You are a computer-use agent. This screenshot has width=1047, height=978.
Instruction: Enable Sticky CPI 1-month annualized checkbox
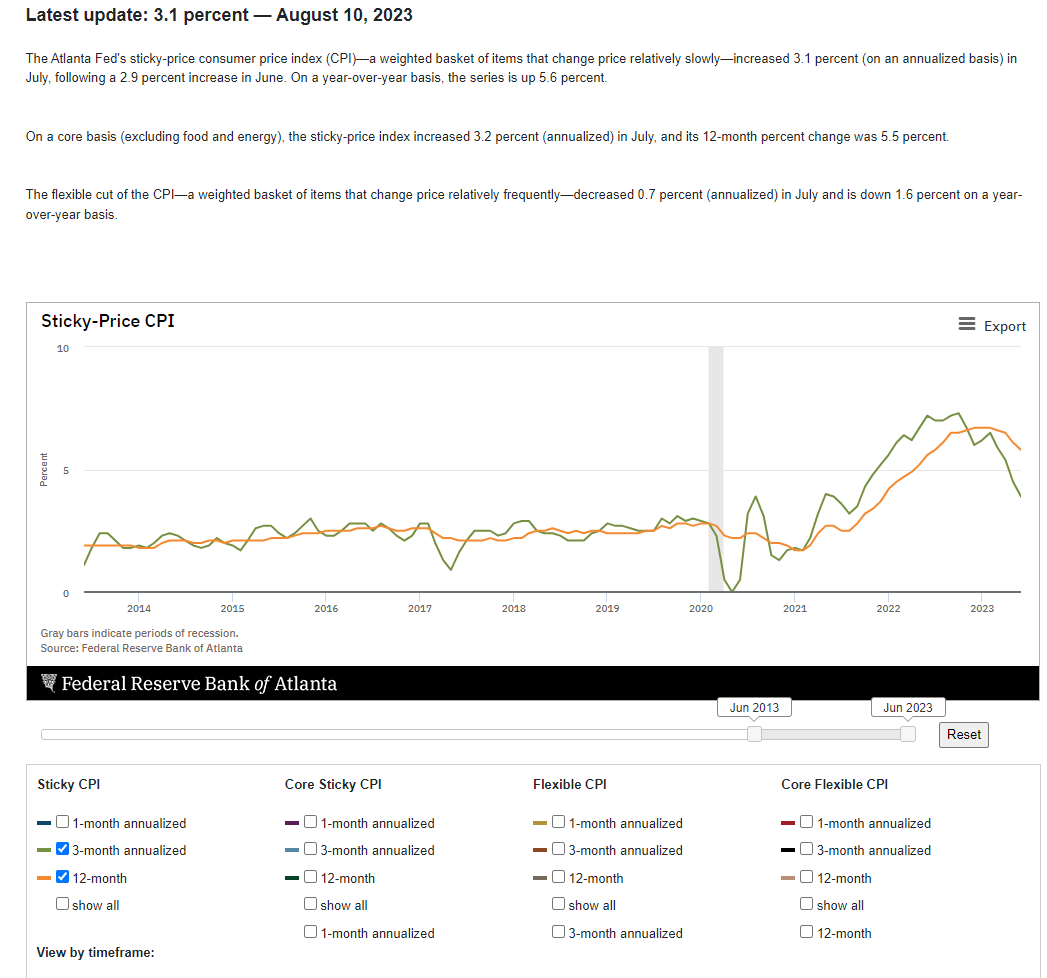[x=62, y=822]
